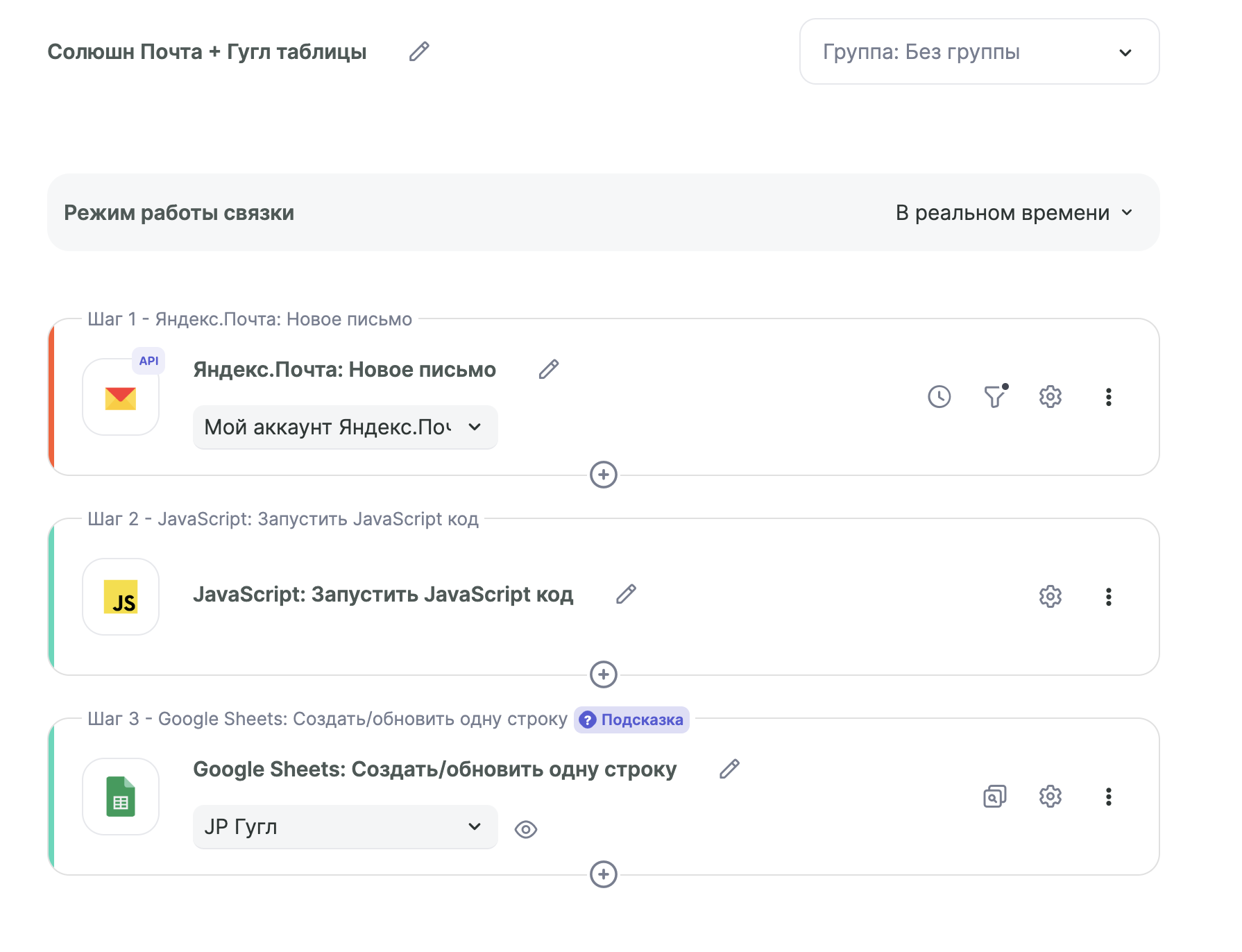Add a step after step 2
This screenshot has width=1242, height=952.
point(604,674)
